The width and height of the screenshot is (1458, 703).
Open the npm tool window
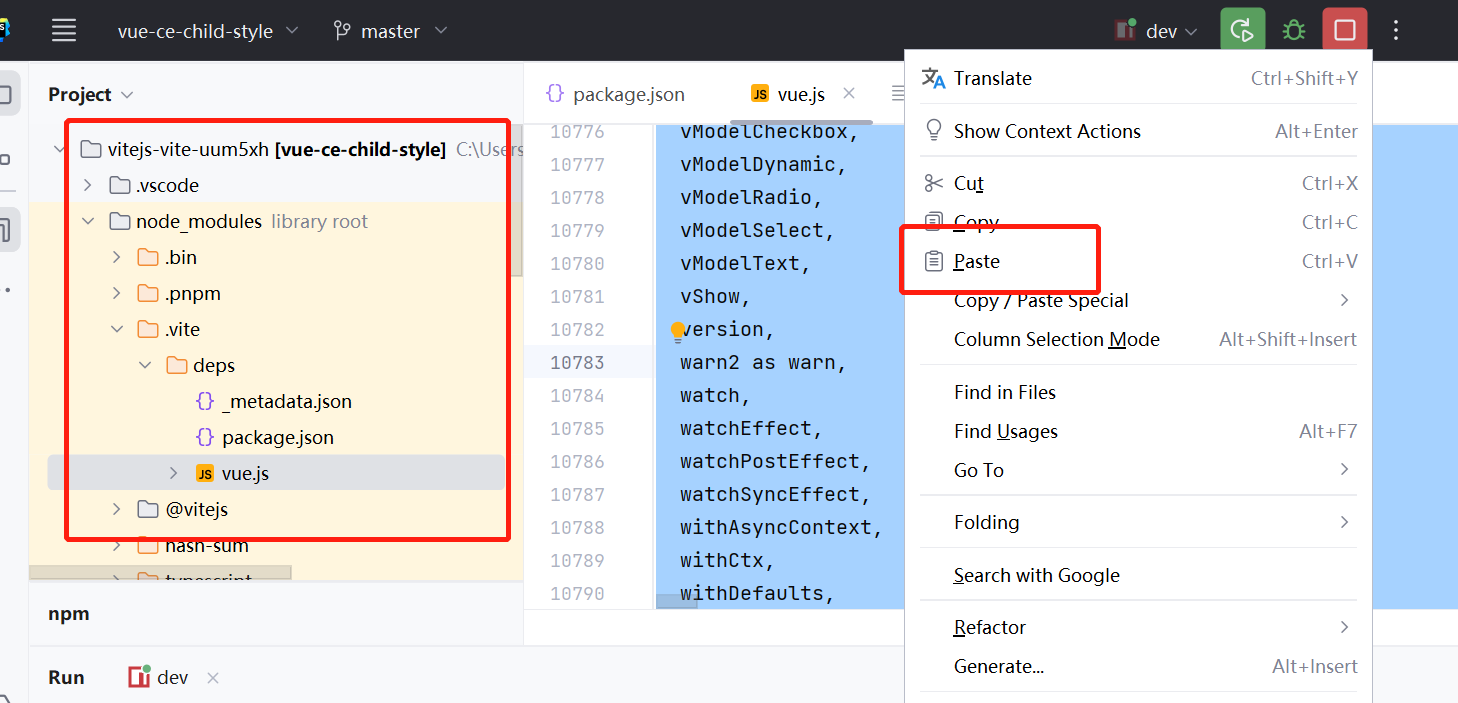tap(68, 613)
